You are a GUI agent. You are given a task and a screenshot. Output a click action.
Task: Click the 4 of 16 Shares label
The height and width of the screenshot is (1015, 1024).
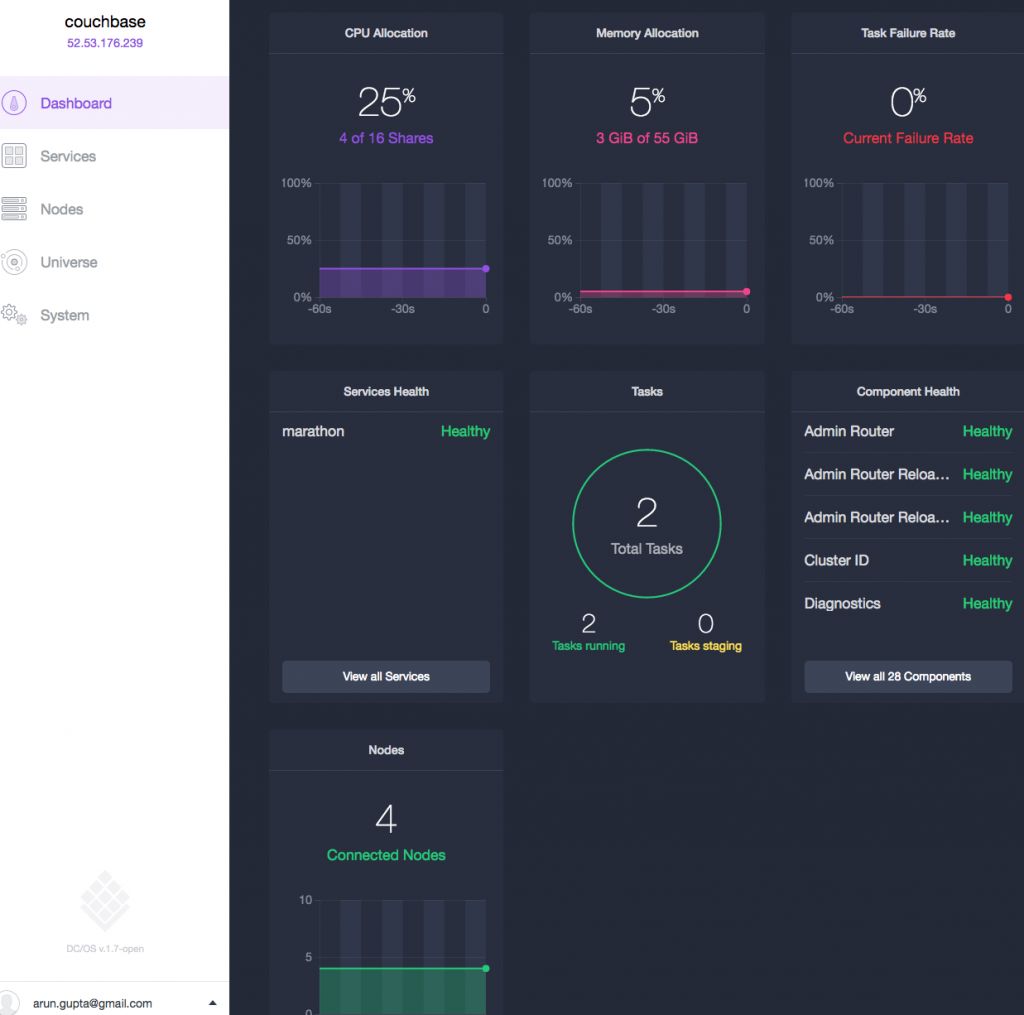(386, 138)
